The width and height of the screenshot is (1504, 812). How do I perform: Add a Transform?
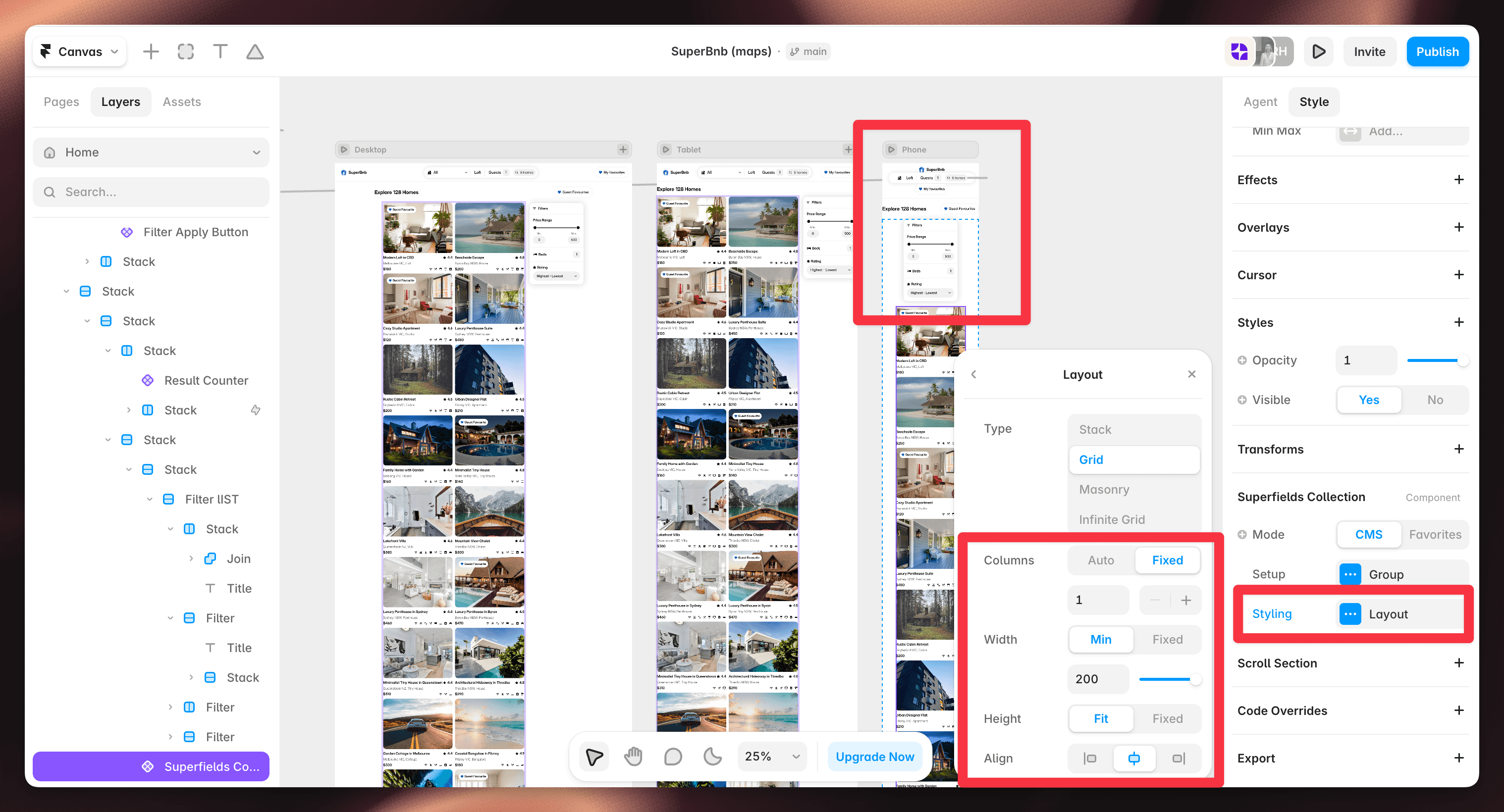coord(1458,449)
